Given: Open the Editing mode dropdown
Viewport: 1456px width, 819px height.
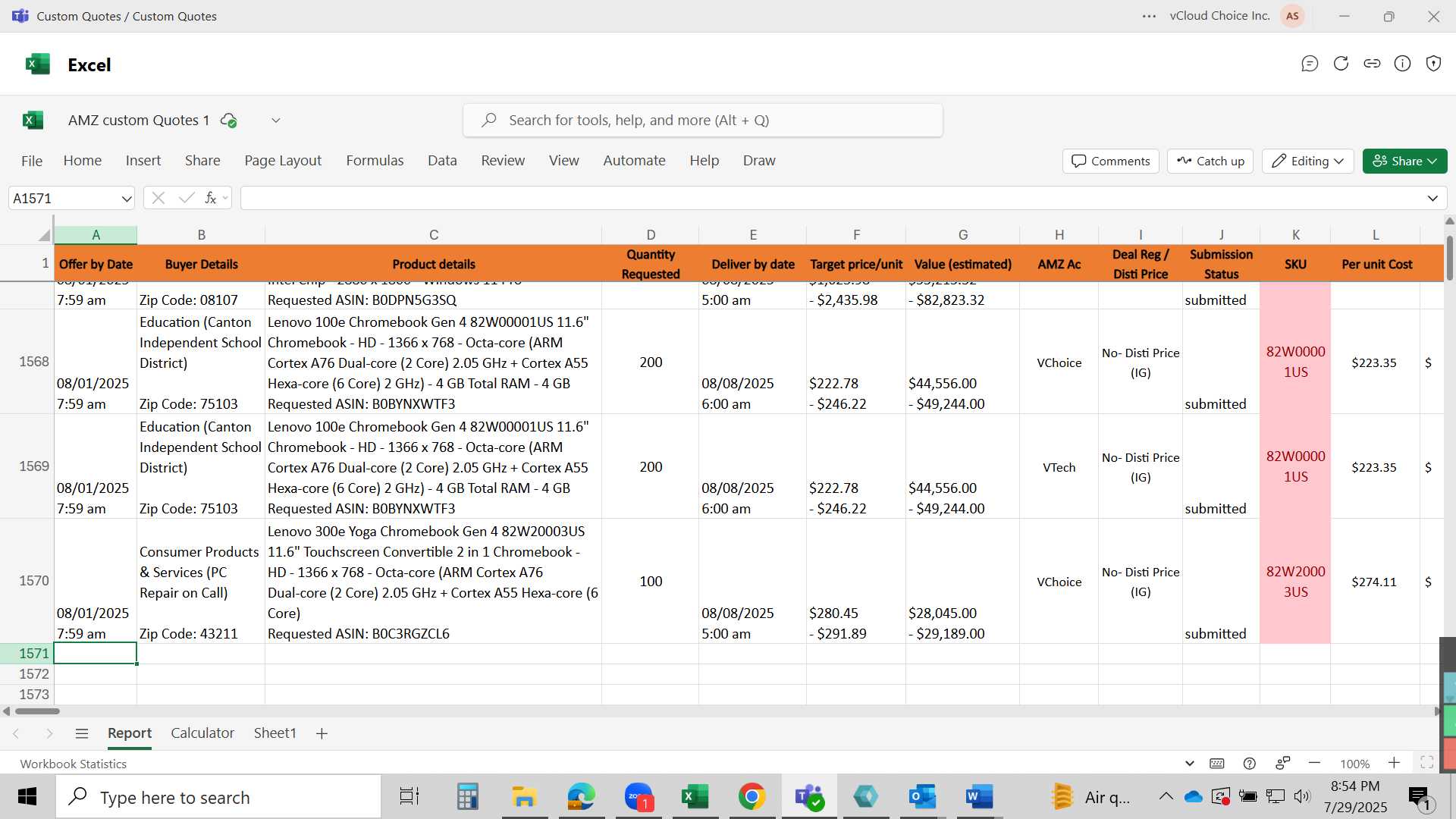Looking at the screenshot, I should point(1307,161).
